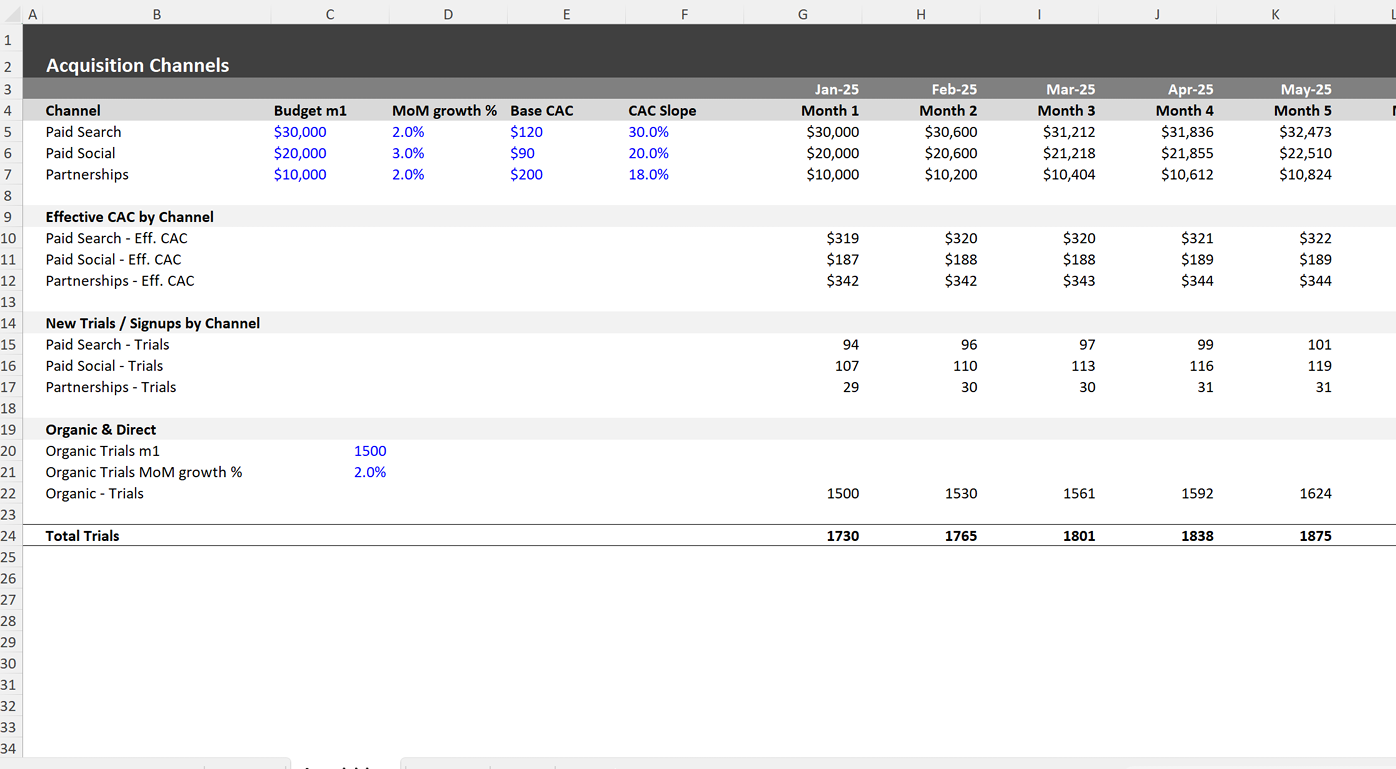Select CAC Slope value 18.0%

(x=648, y=174)
